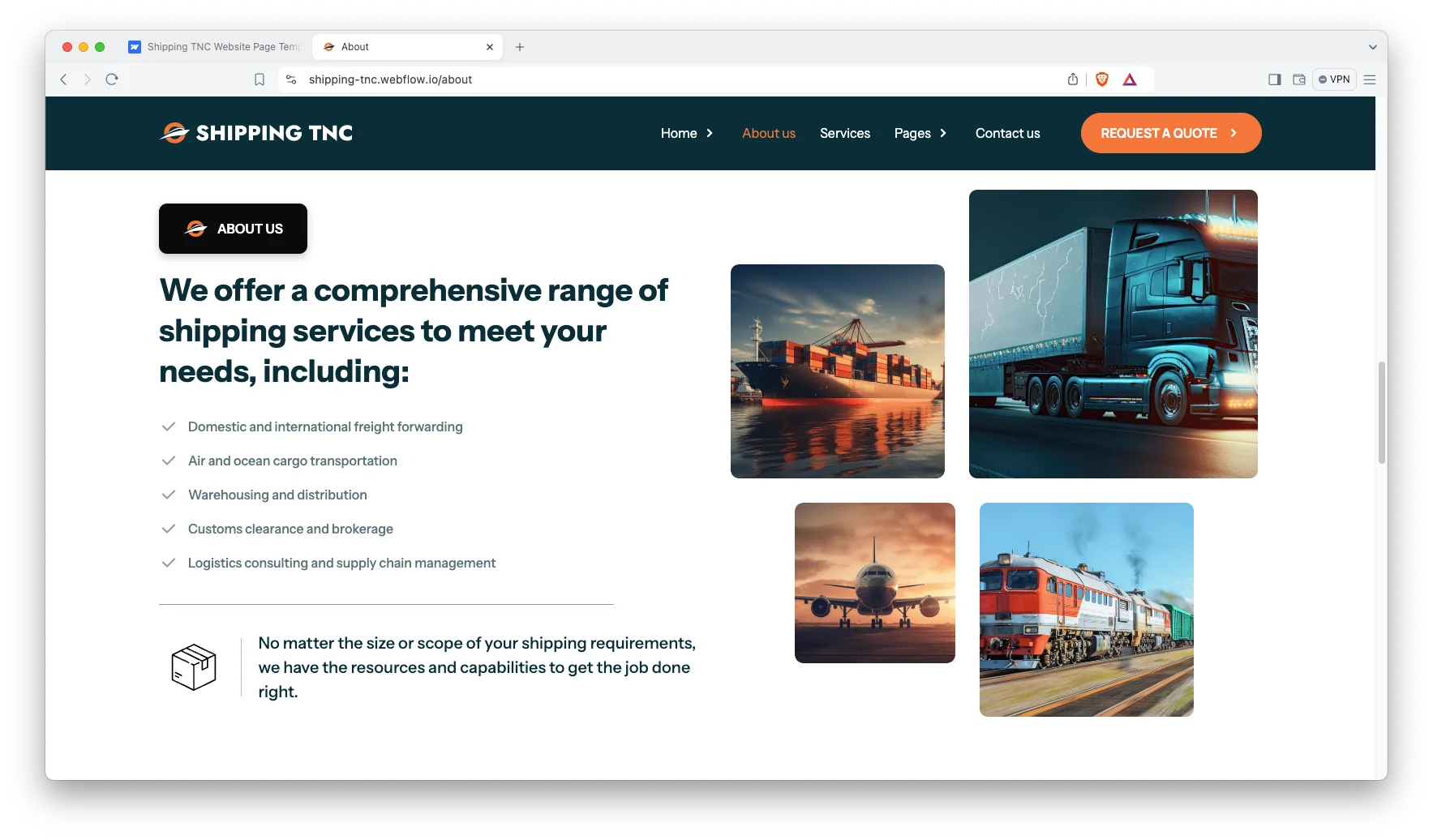This screenshot has width=1433, height=840.
Task: Switch to the Shipping TNC Website Page Template tab
Action: coord(215,47)
